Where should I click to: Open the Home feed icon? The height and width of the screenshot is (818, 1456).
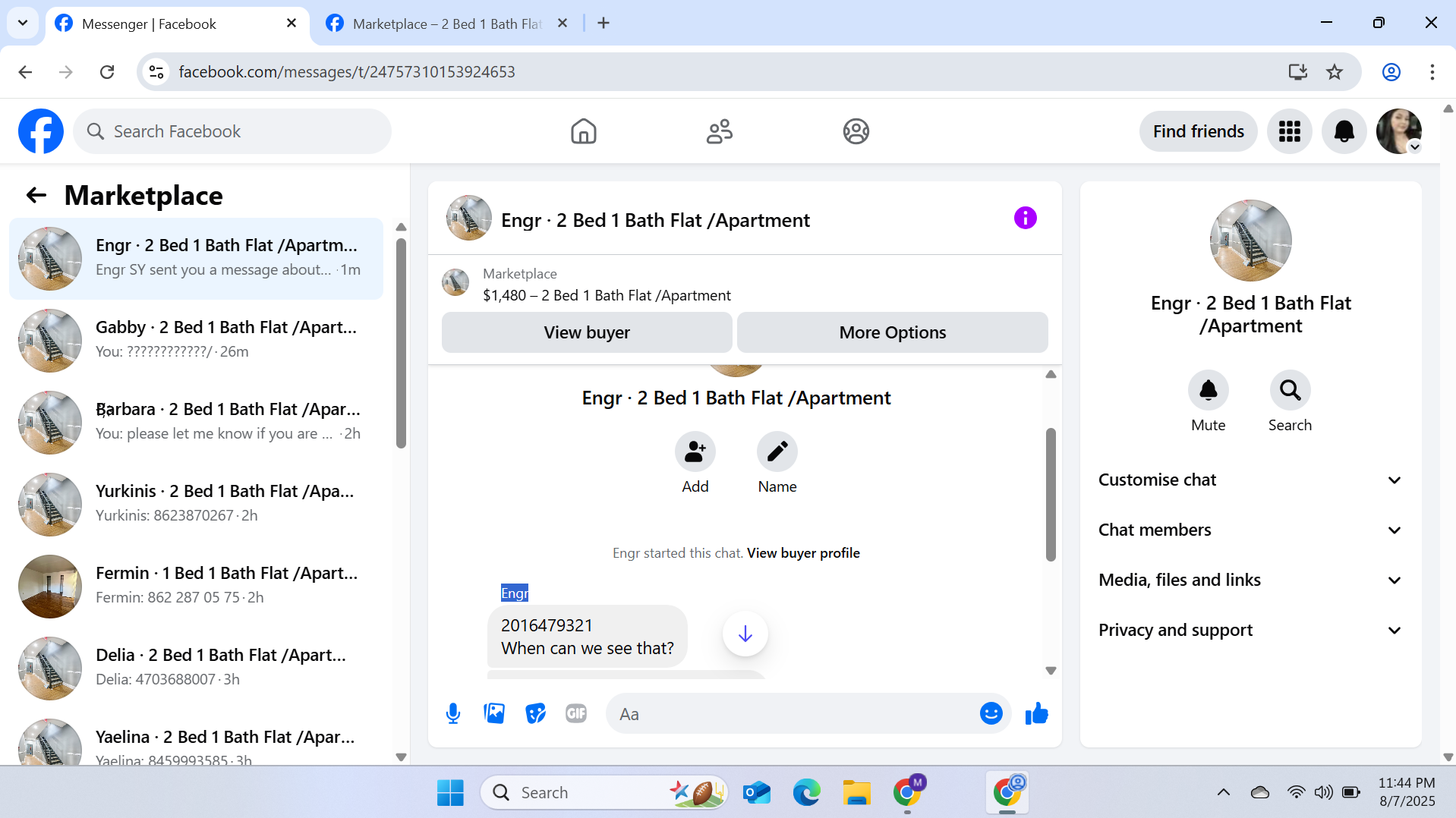pyautogui.click(x=583, y=131)
